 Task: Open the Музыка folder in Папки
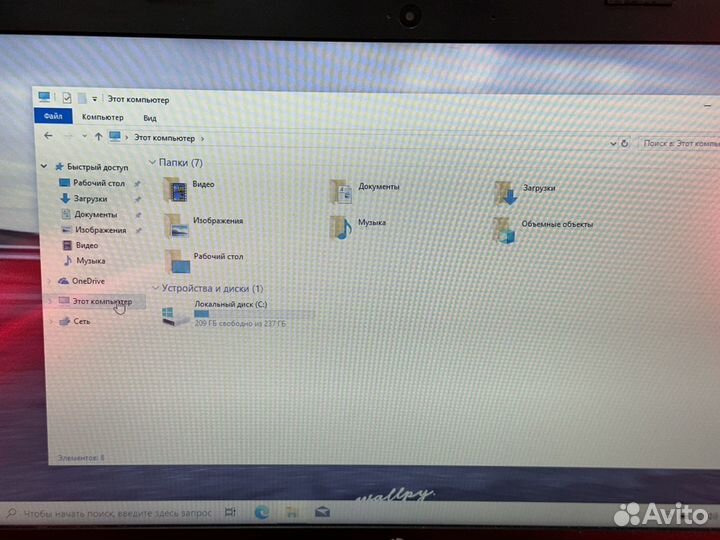(358, 227)
